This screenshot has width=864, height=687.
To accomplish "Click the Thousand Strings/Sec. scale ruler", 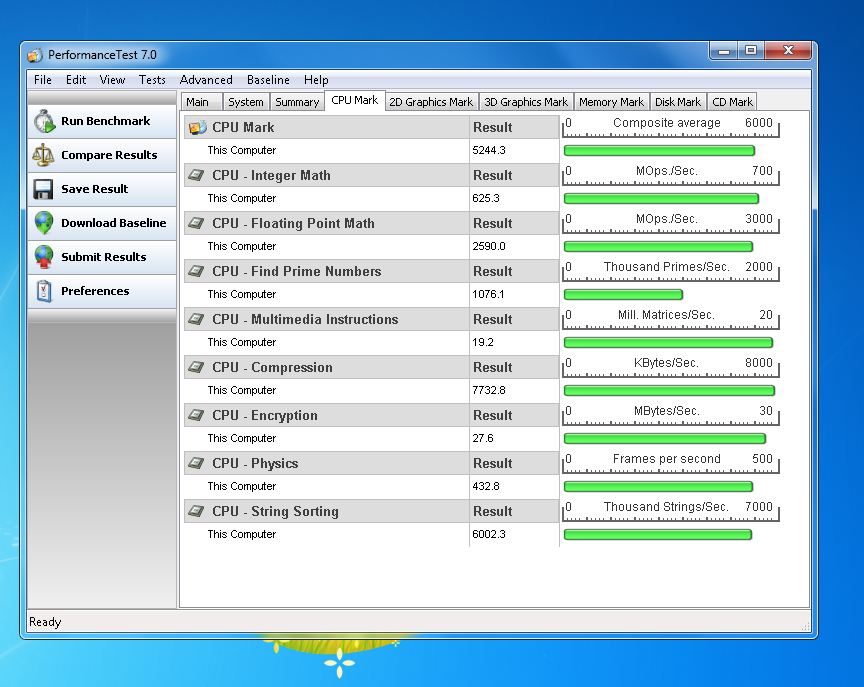I will coord(671,511).
